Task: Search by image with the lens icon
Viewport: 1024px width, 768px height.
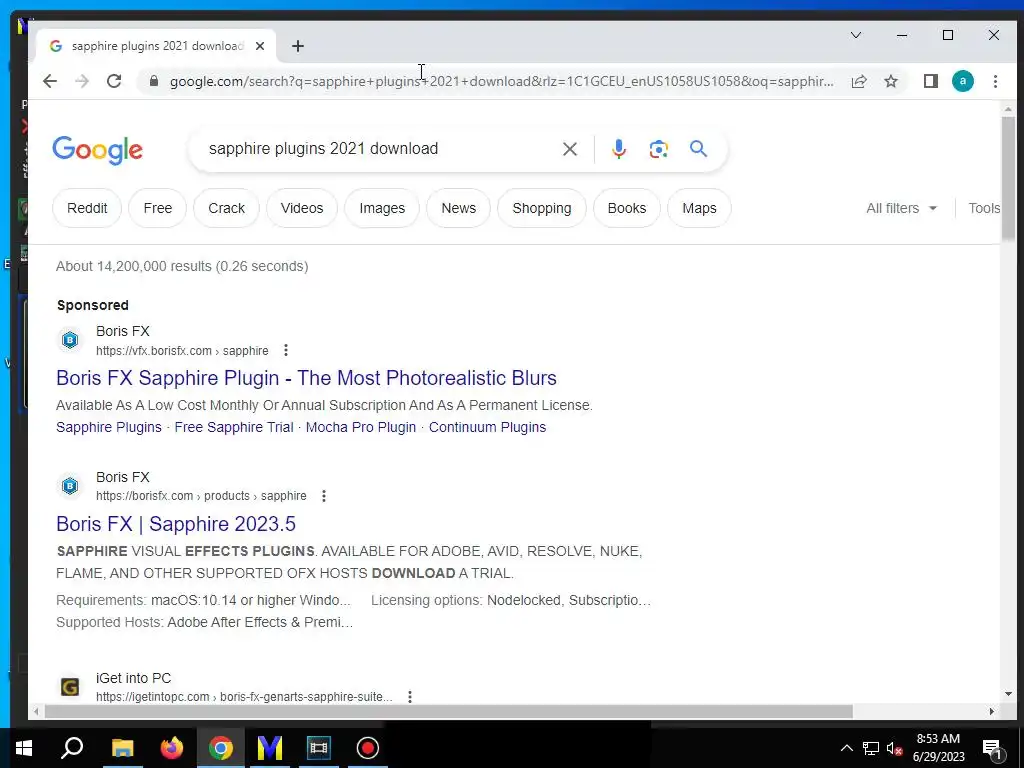Action: pyautogui.click(x=658, y=149)
